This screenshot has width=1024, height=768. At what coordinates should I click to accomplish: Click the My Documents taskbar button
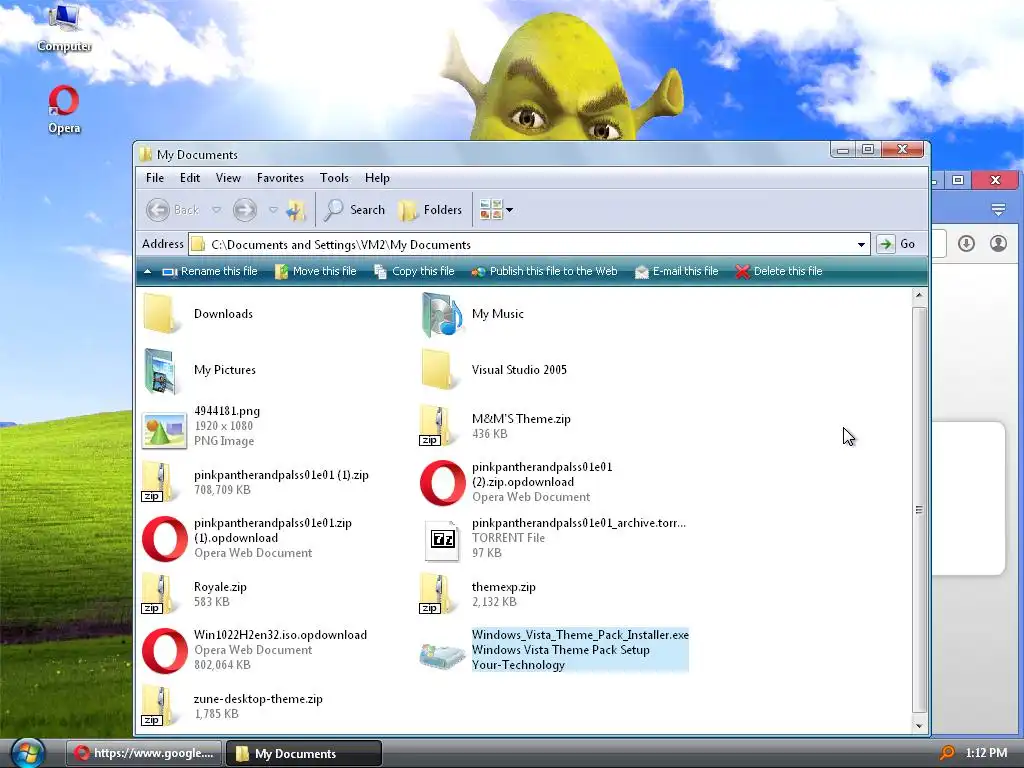304,753
